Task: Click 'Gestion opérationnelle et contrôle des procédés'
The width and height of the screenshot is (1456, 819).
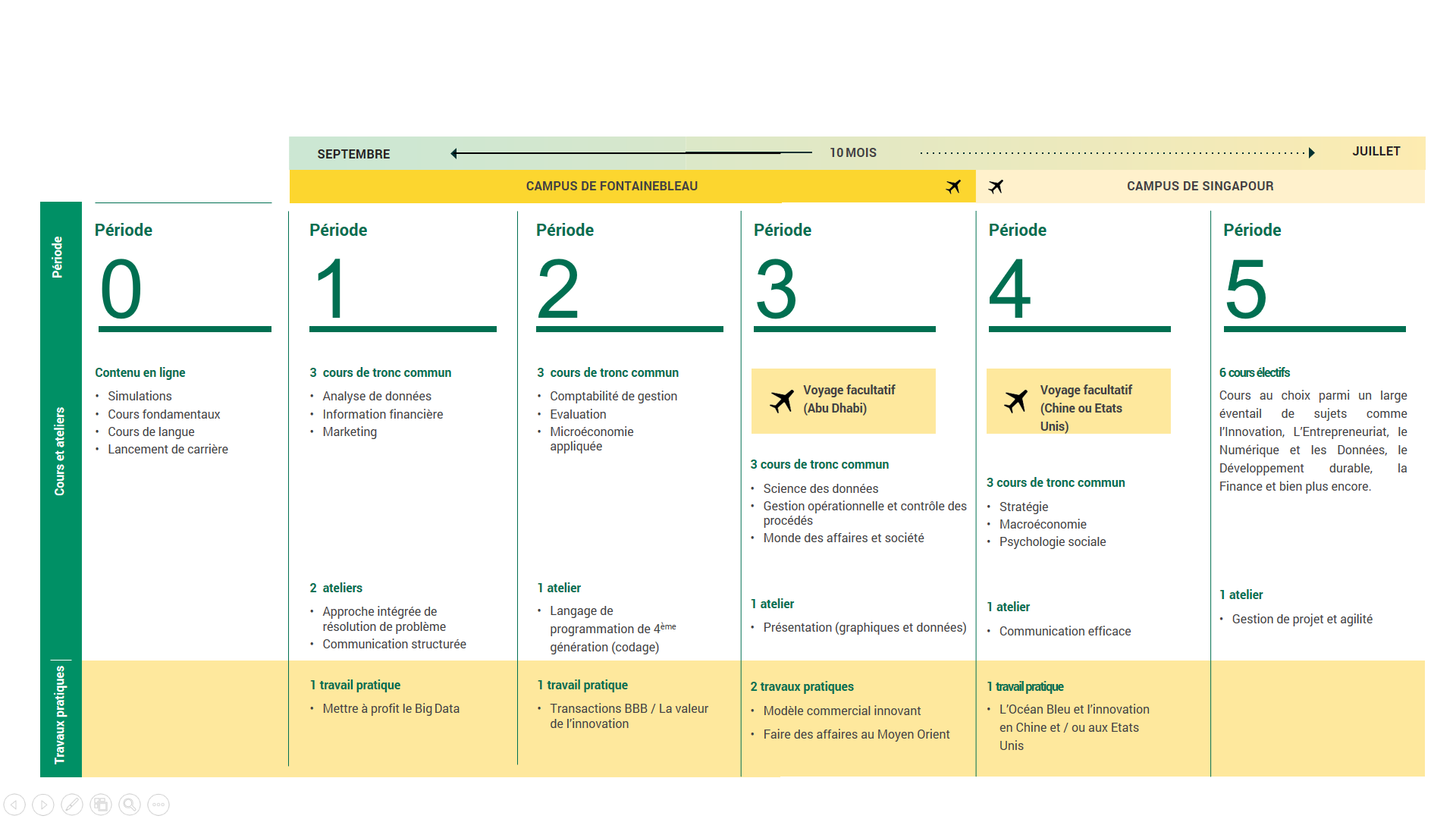Action: click(x=865, y=513)
